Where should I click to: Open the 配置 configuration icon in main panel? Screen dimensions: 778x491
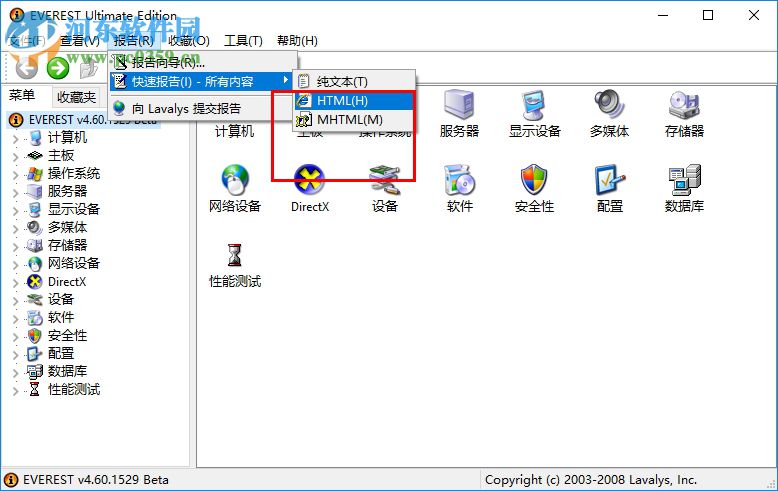pos(609,180)
